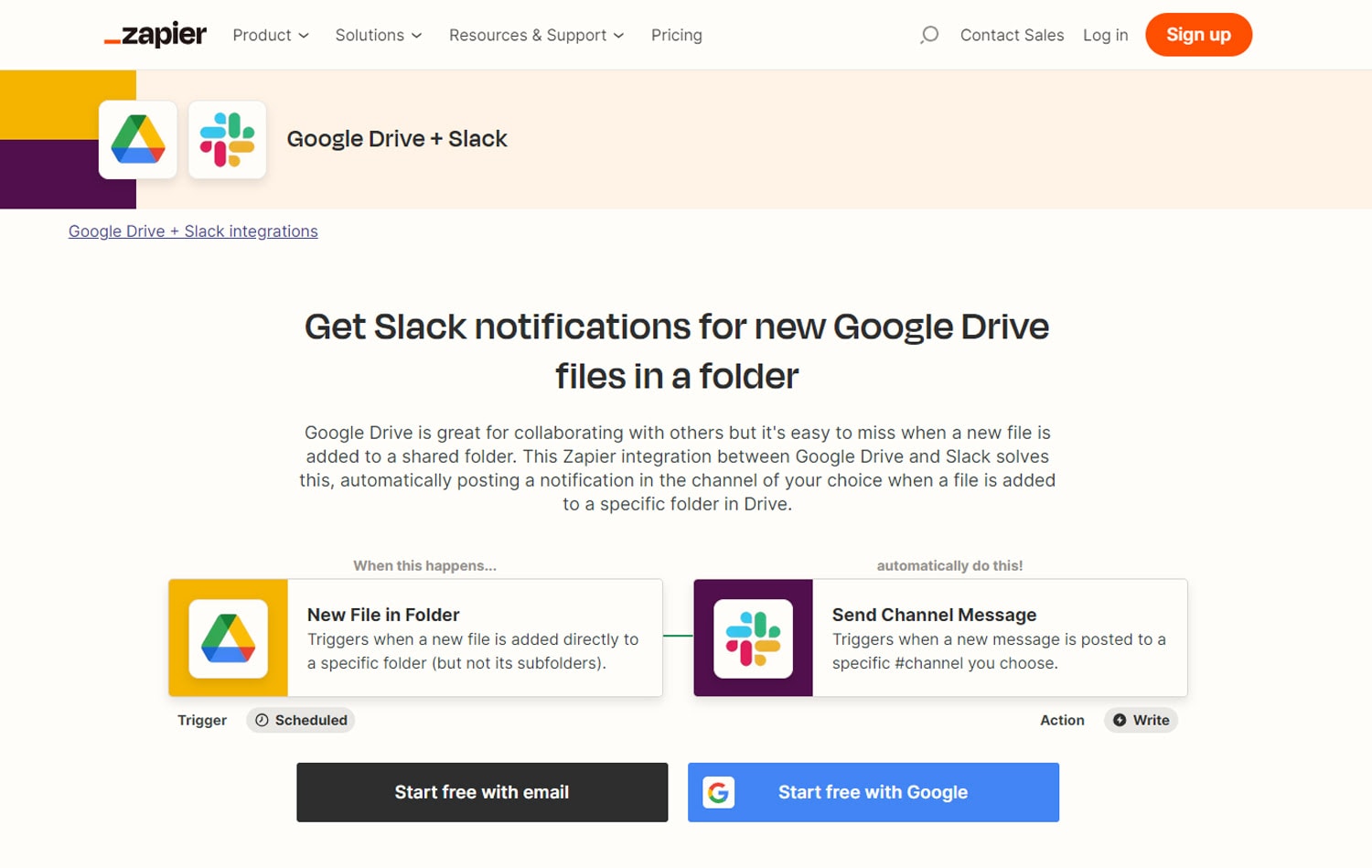Click the Google G icon on the sign-up button
The width and height of the screenshot is (1372, 868).
coord(719,792)
